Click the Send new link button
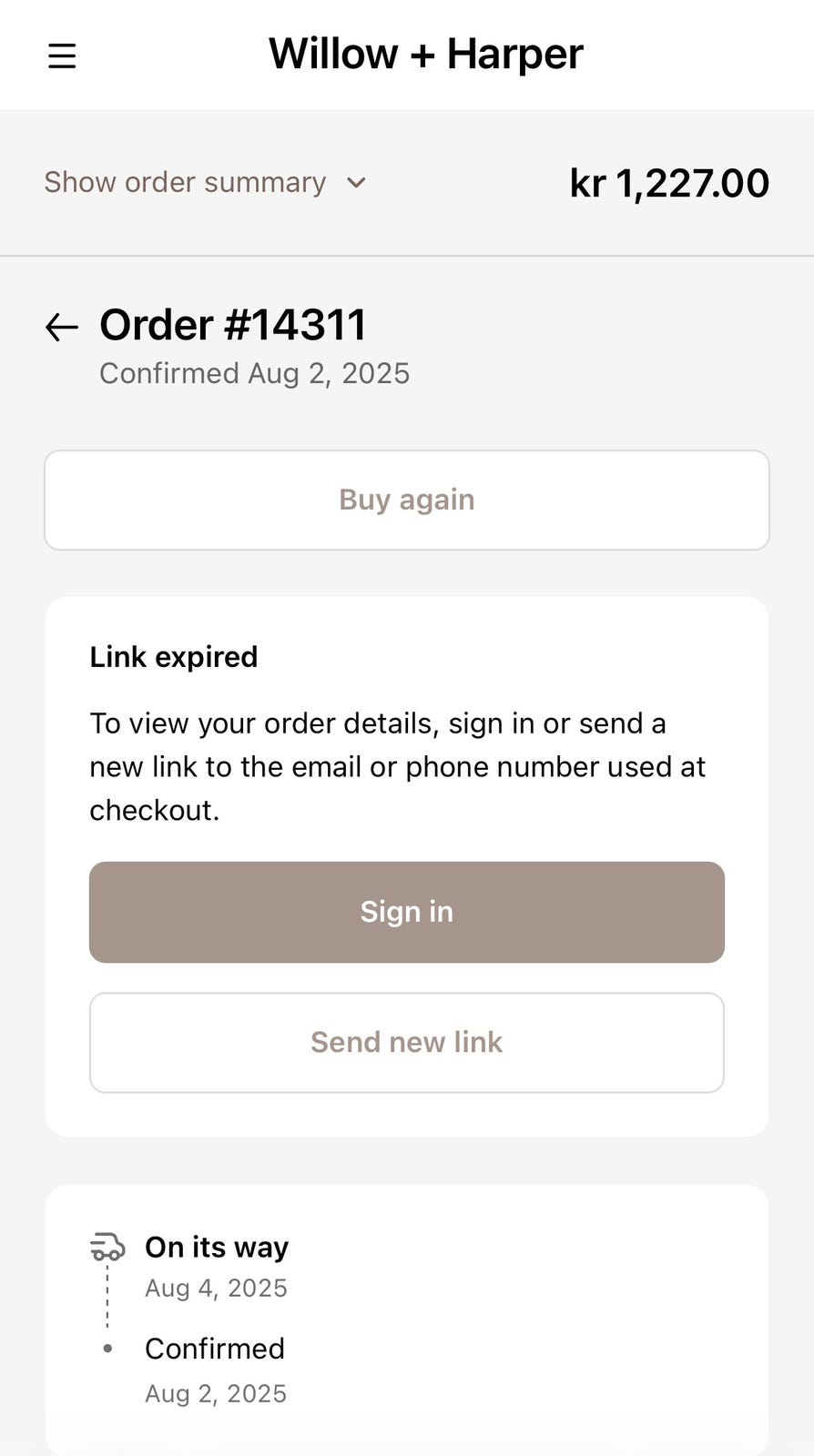 (x=407, y=1042)
